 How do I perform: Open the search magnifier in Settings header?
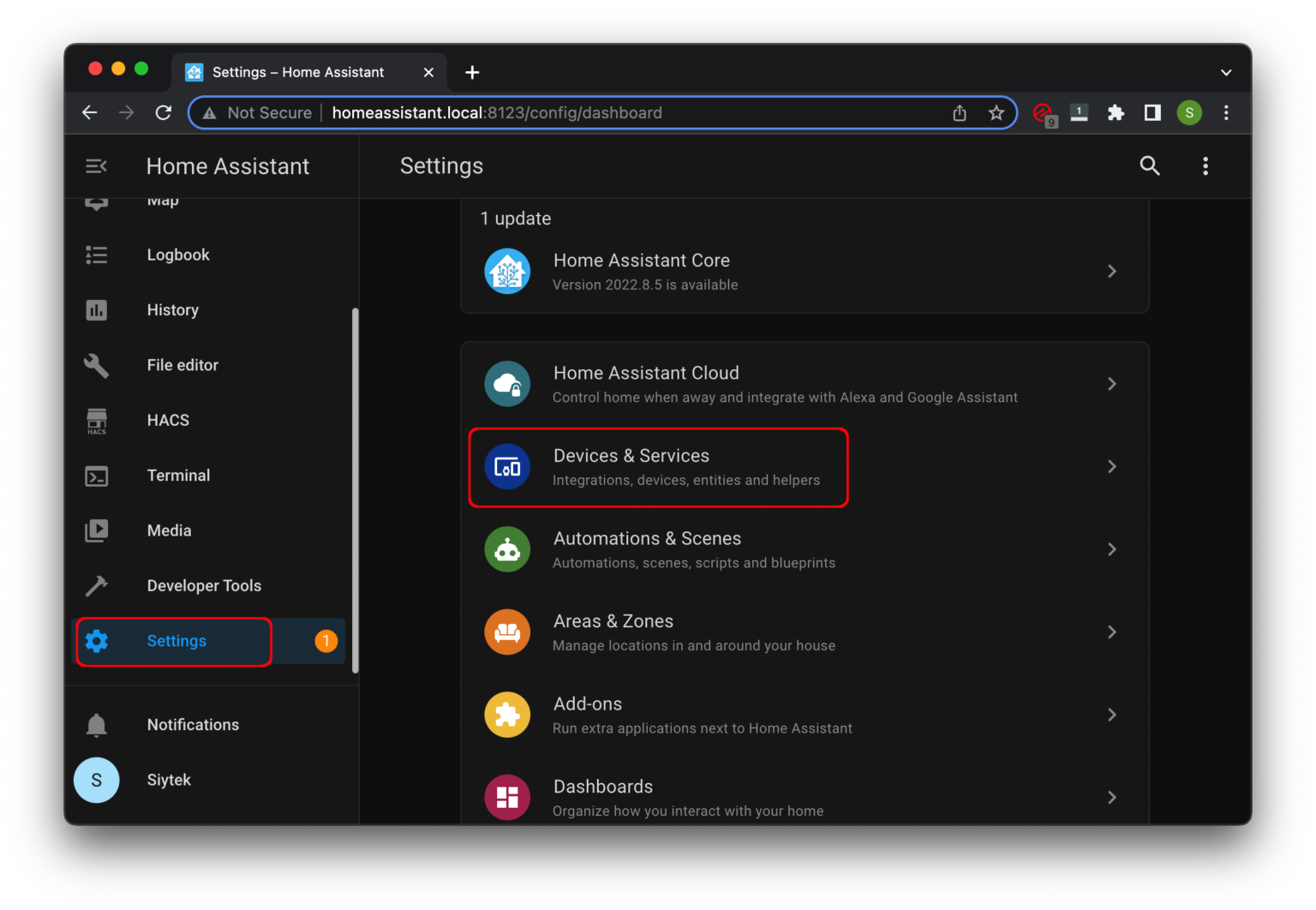[x=1150, y=165]
